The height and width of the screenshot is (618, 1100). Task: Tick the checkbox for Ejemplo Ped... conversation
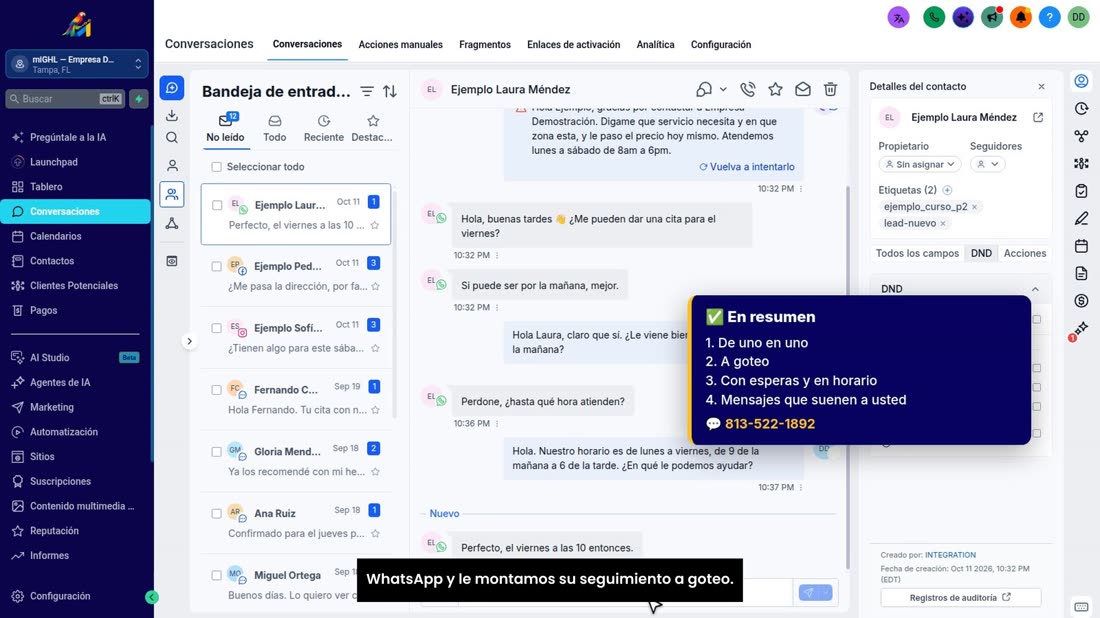point(216,267)
